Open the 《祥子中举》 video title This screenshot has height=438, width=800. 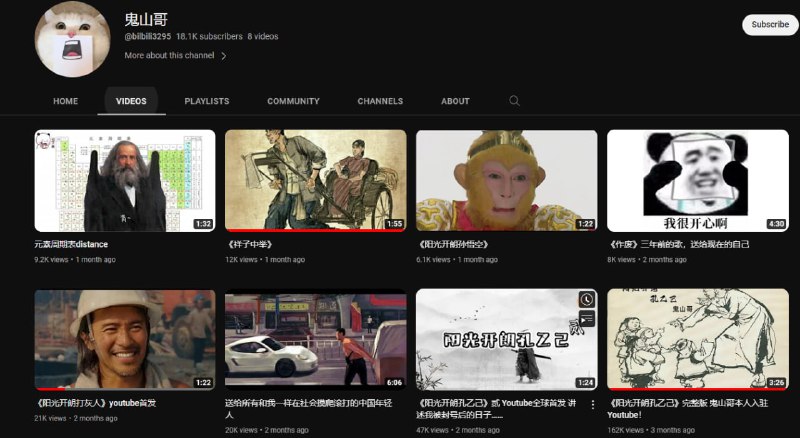coord(250,244)
